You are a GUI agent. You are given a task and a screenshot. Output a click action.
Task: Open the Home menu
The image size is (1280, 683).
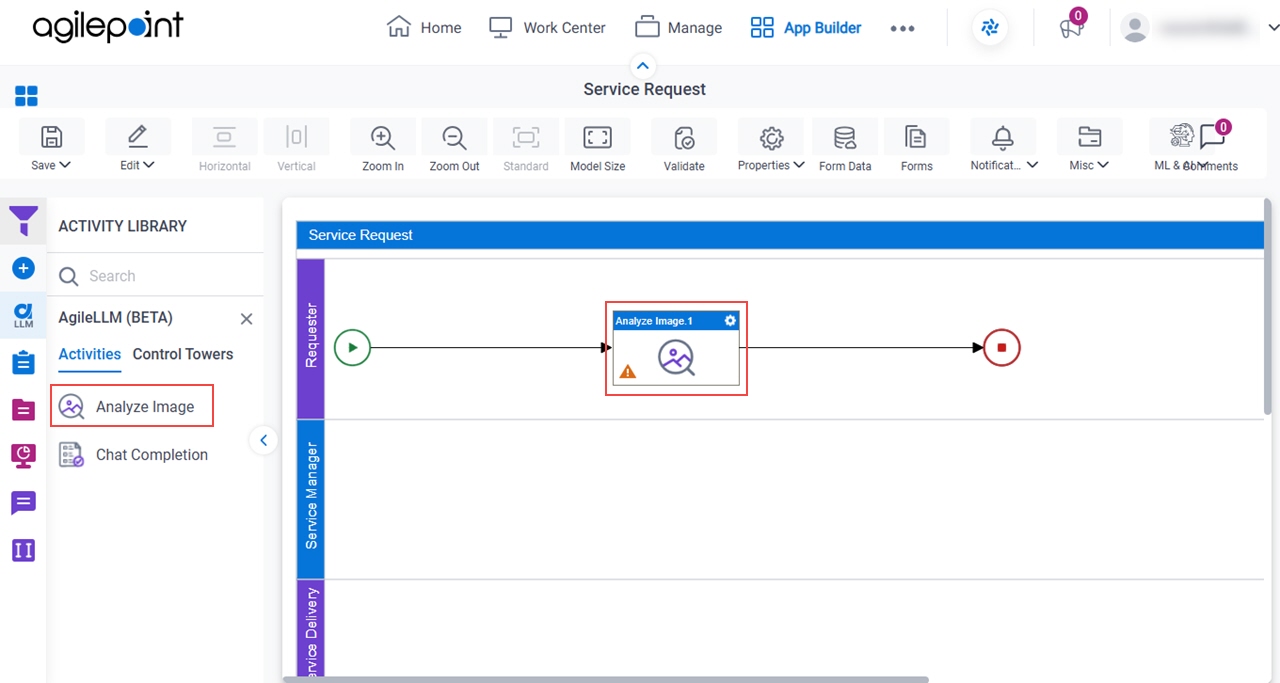coord(424,28)
